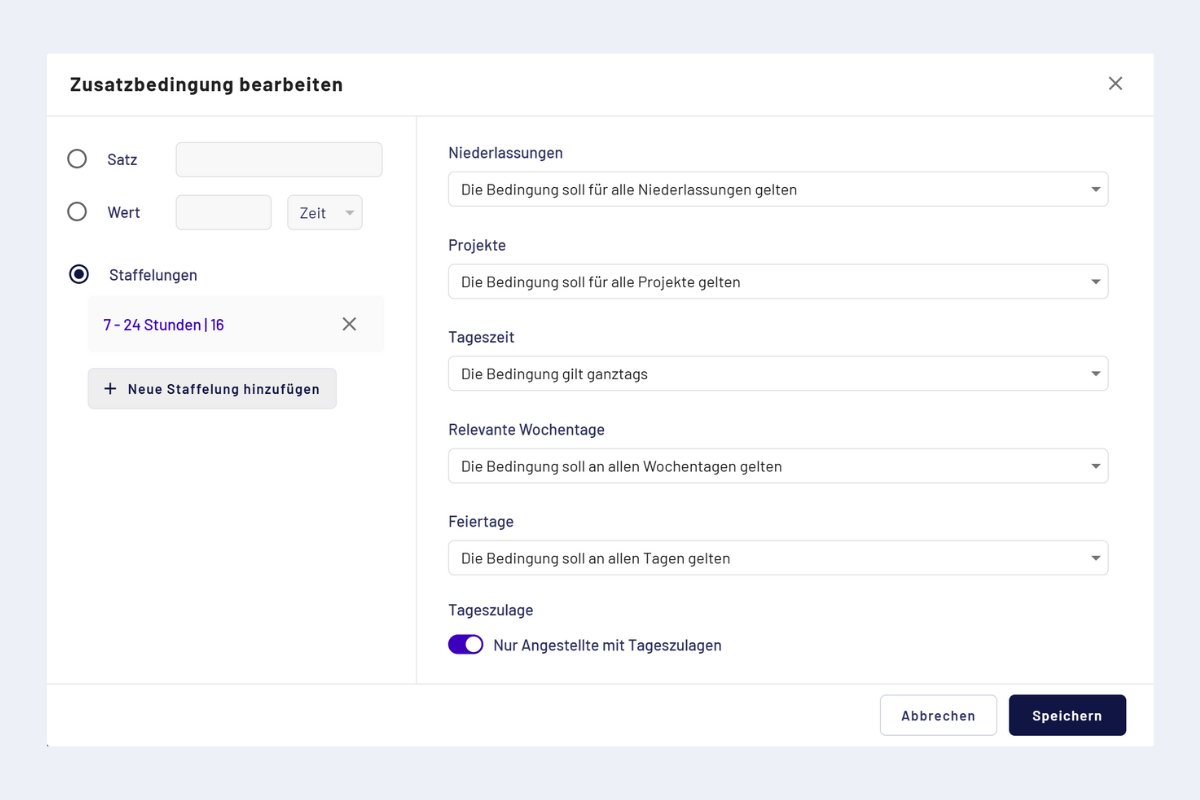Select the Staffelungen radio button
Image resolution: width=1200 pixels, height=800 pixels.
79,274
